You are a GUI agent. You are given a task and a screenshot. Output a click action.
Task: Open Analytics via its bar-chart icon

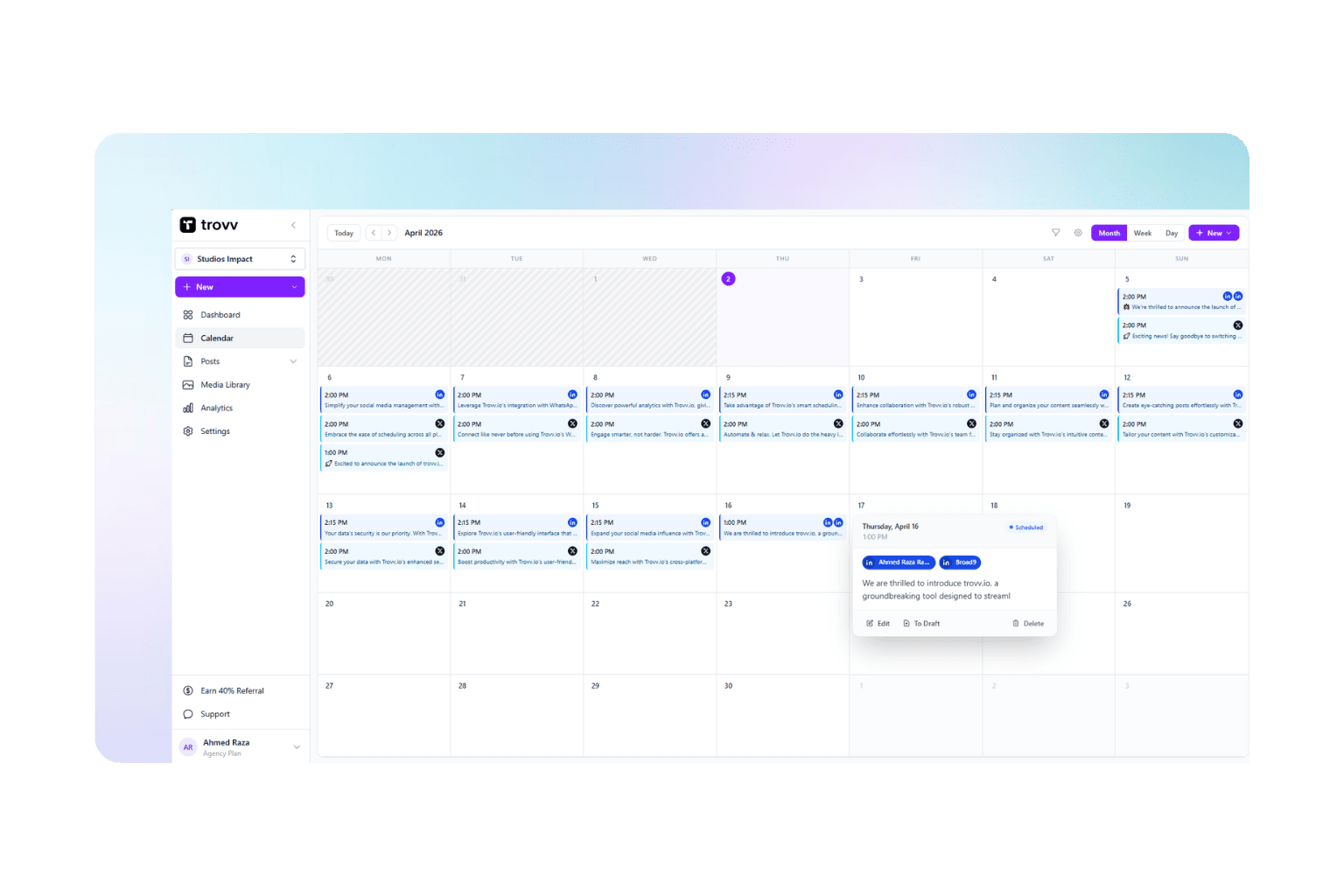188,407
